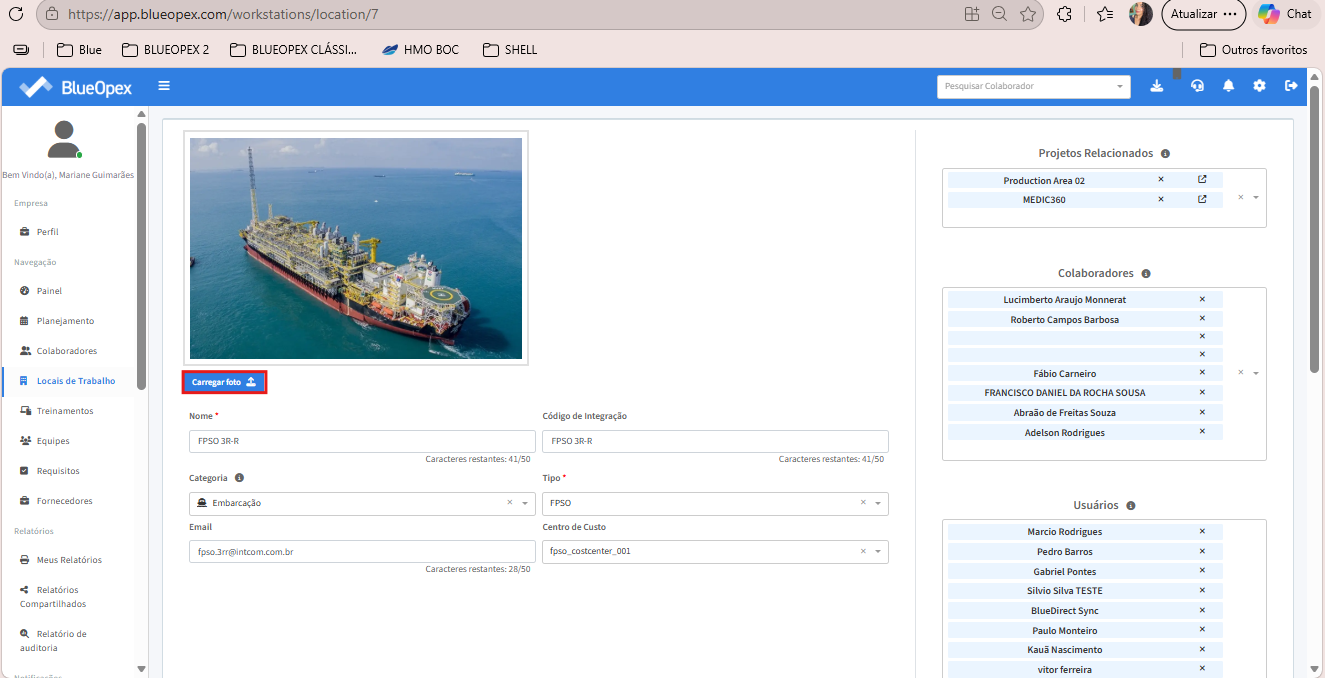This screenshot has width=1325, height=678.
Task: Remove FRANCISCO DANIEL DA ROCHA SOUSA
Action: [x=1202, y=392]
